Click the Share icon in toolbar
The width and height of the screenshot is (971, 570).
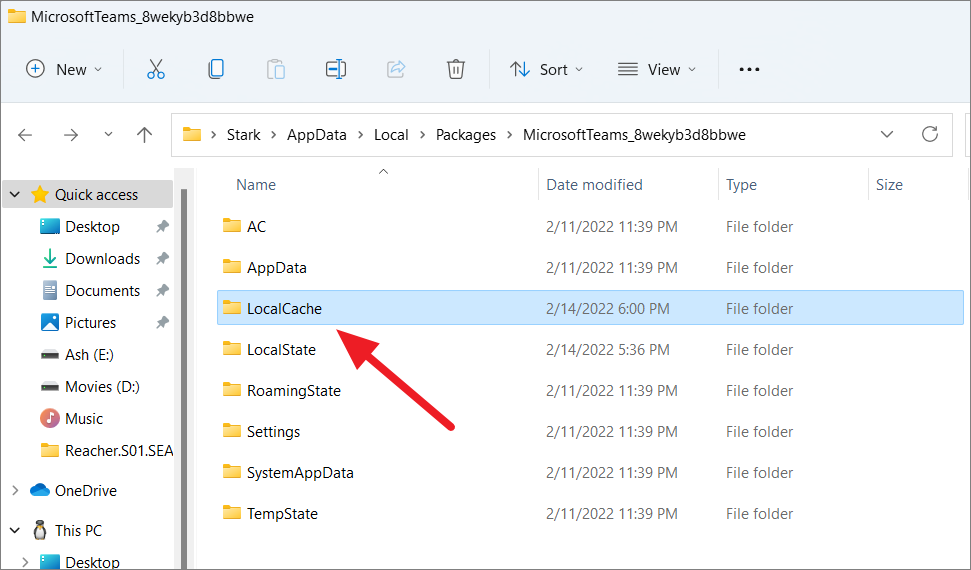(x=396, y=69)
